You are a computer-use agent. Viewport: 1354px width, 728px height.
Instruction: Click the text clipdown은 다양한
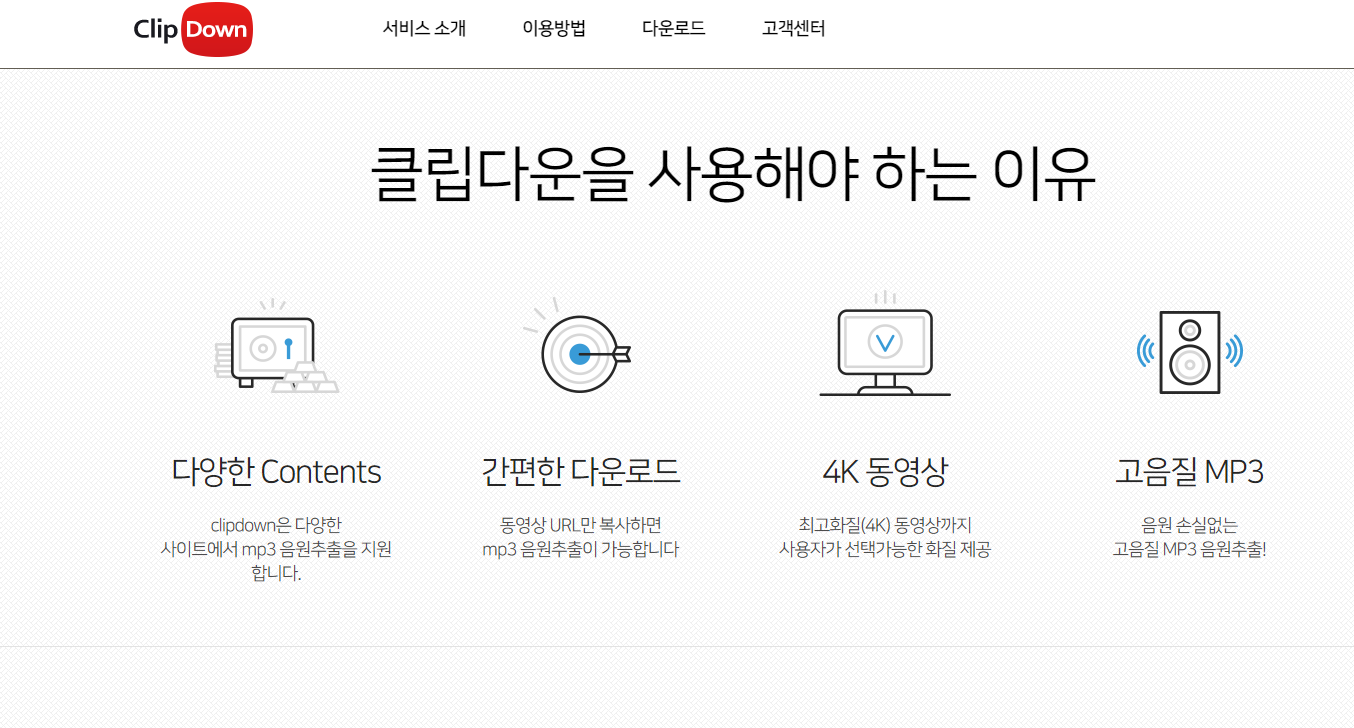click(x=277, y=524)
